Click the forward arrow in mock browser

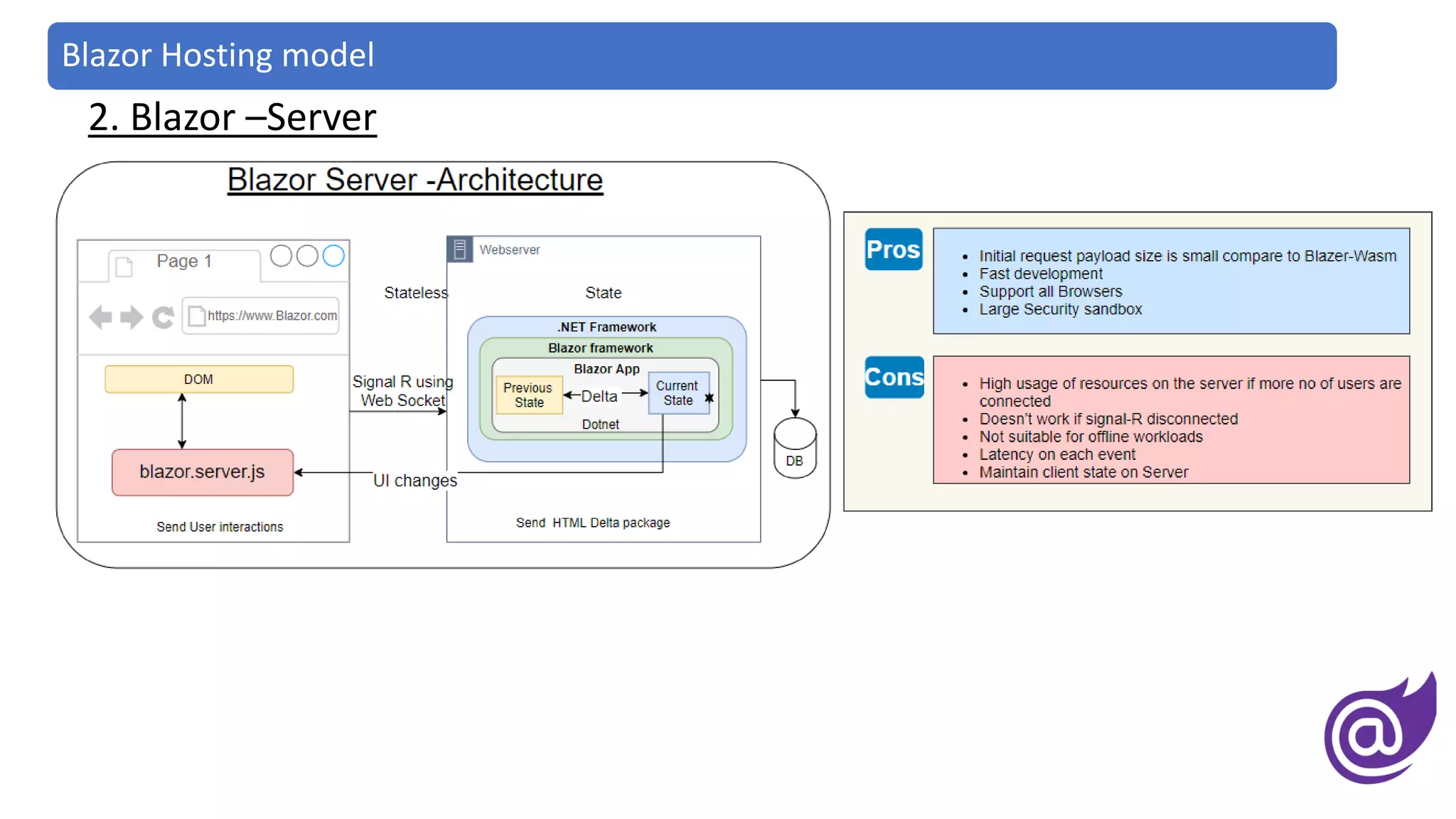point(132,317)
